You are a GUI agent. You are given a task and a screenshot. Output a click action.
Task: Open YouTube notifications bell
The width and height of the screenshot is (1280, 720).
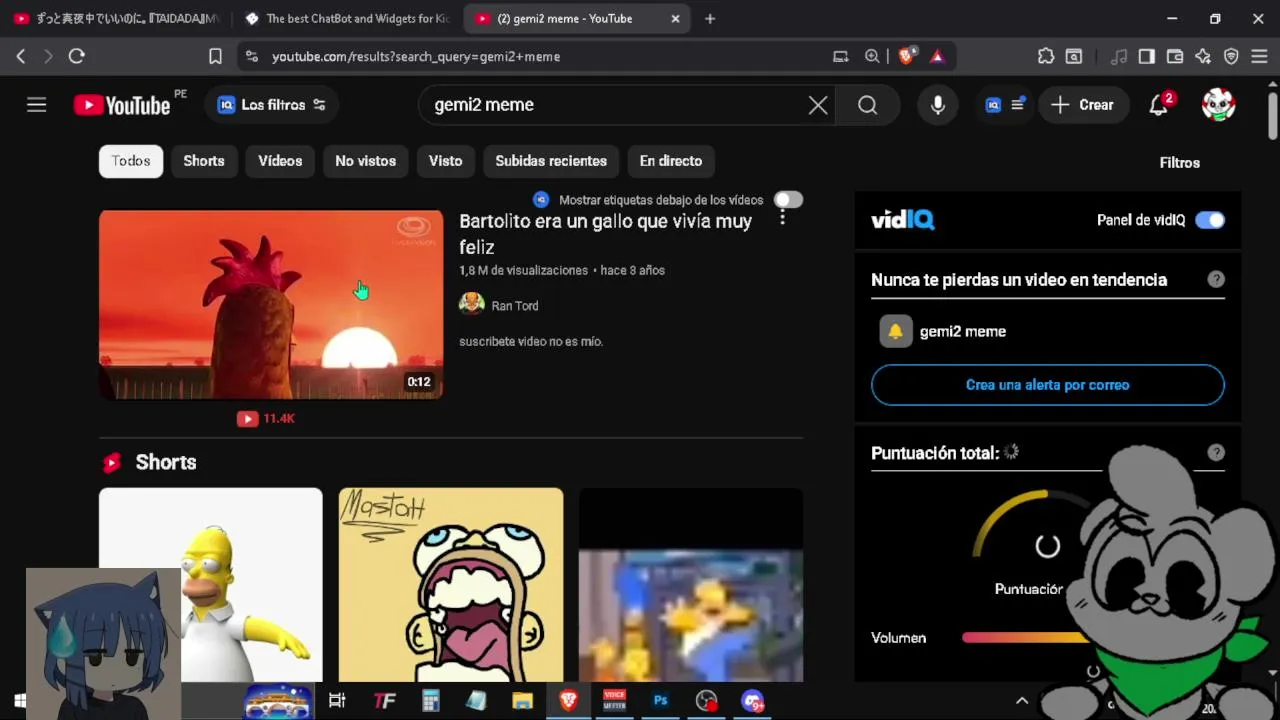(1158, 105)
